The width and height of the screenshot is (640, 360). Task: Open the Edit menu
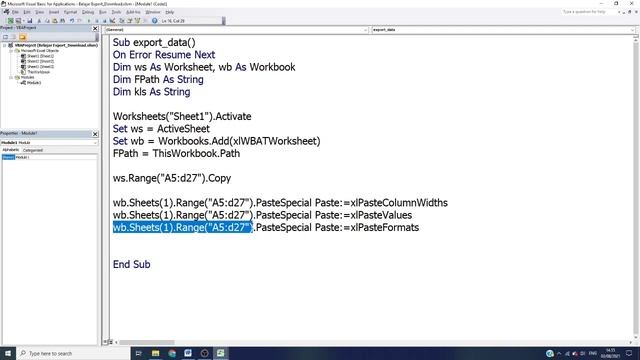pos(27,12)
